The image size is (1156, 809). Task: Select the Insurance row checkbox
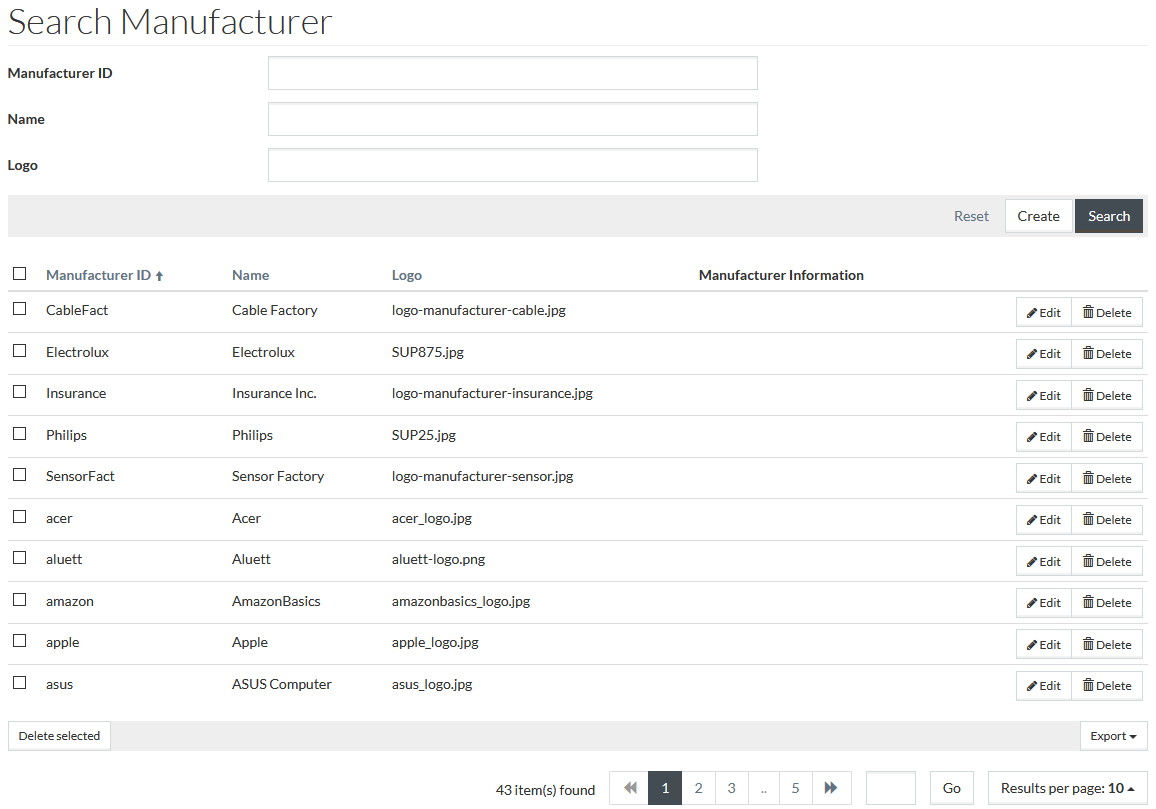tap(20, 392)
